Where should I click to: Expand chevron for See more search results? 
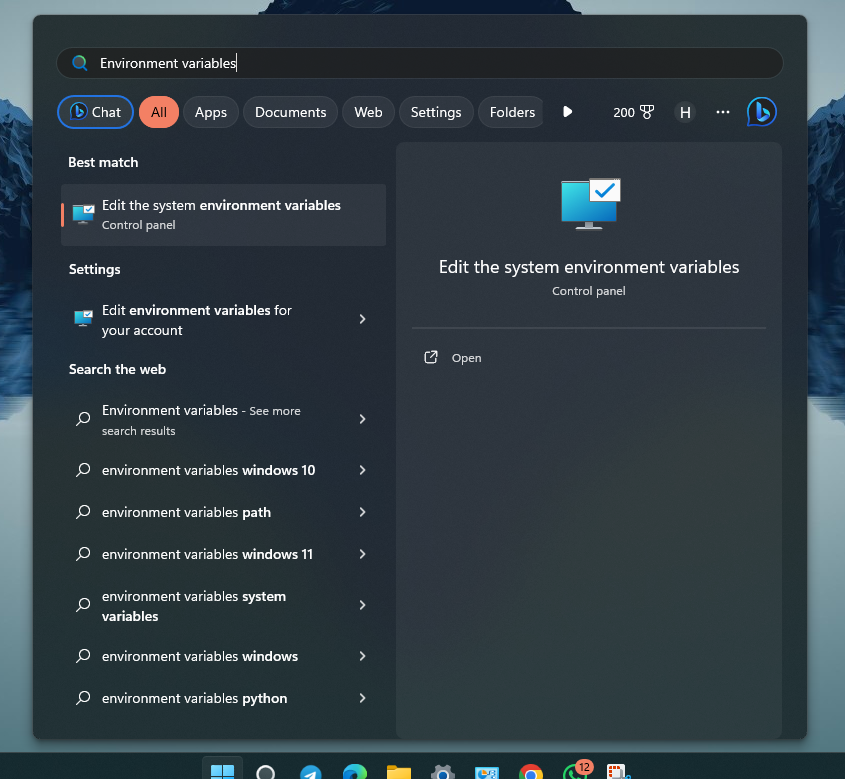click(362, 419)
